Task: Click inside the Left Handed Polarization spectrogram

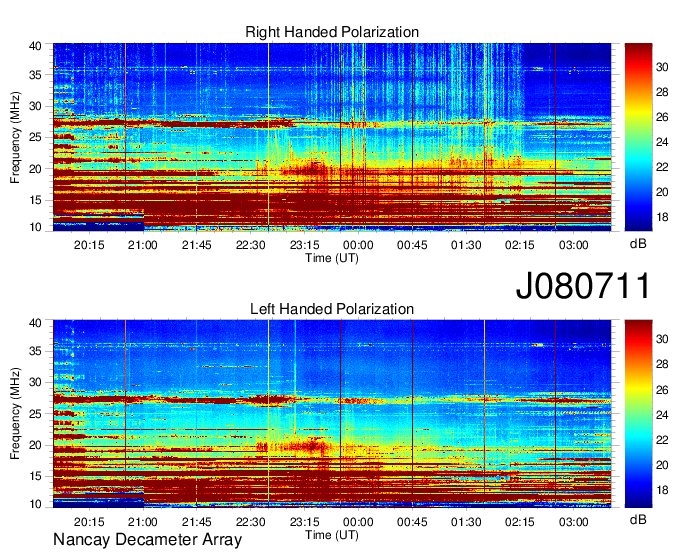Action: pyautogui.click(x=332, y=414)
